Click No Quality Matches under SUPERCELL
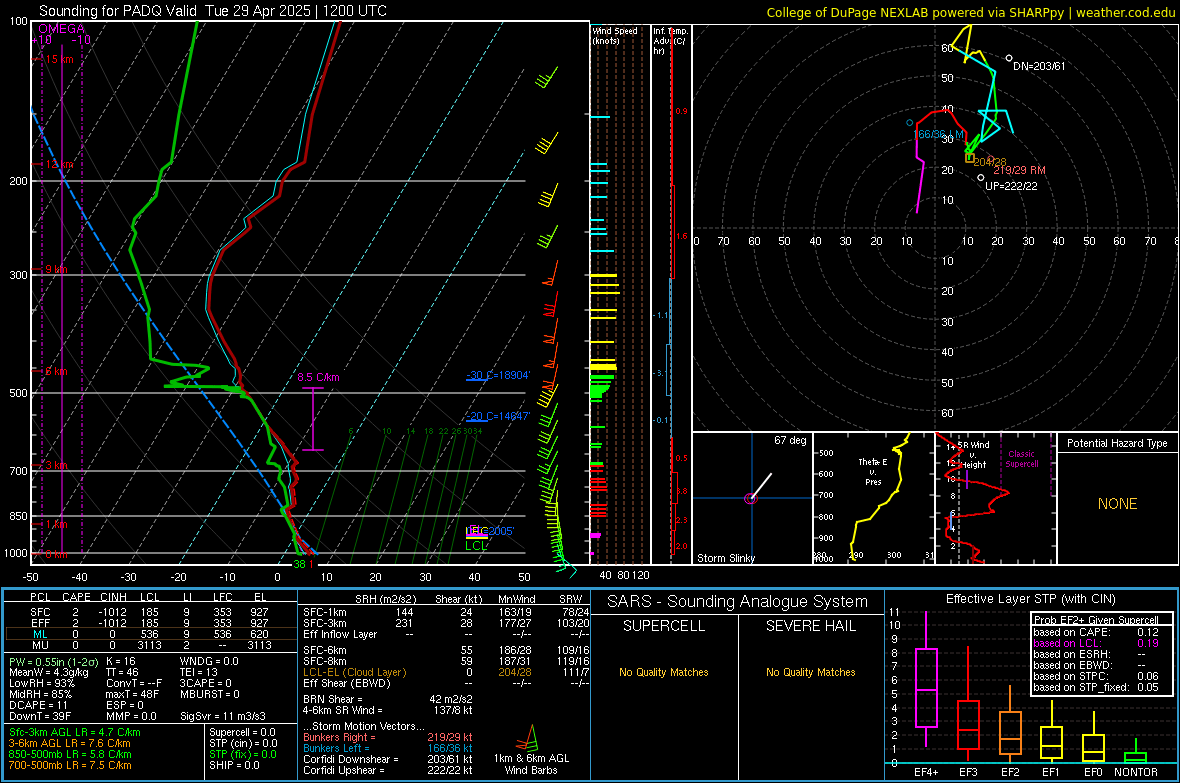The image size is (1180, 783). coord(664,672)
